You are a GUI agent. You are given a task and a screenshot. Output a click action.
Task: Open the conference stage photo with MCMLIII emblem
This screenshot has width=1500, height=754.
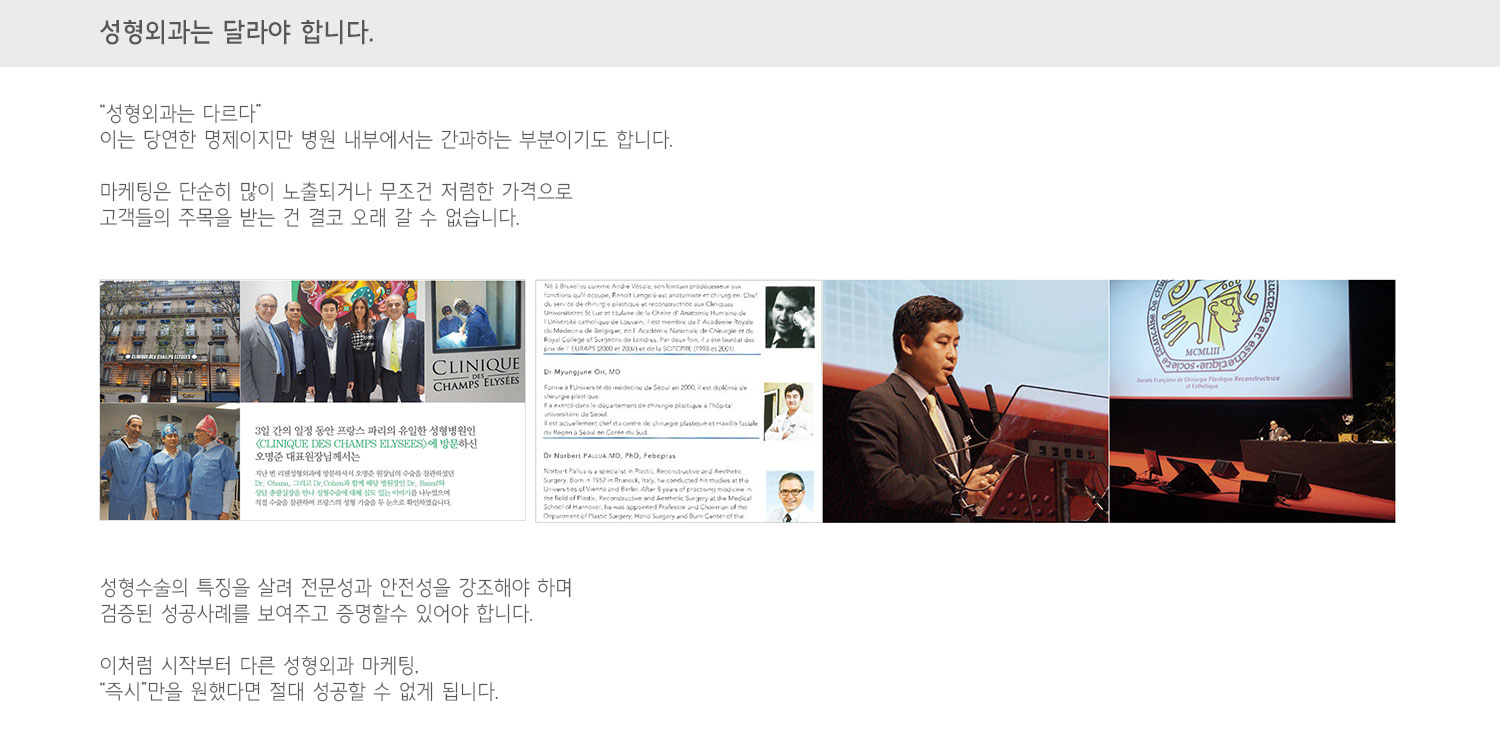point(1252,401)
